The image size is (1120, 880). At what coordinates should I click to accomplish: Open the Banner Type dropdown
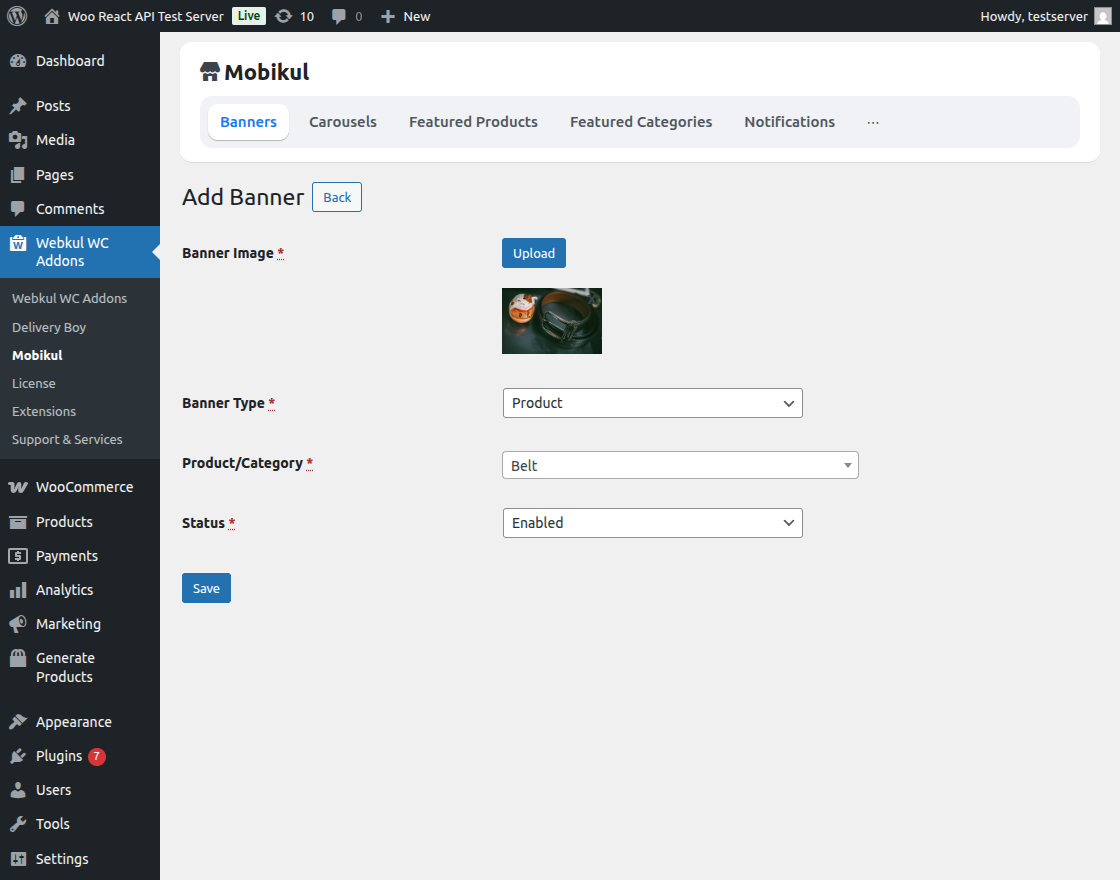click(x=652, y=403)
